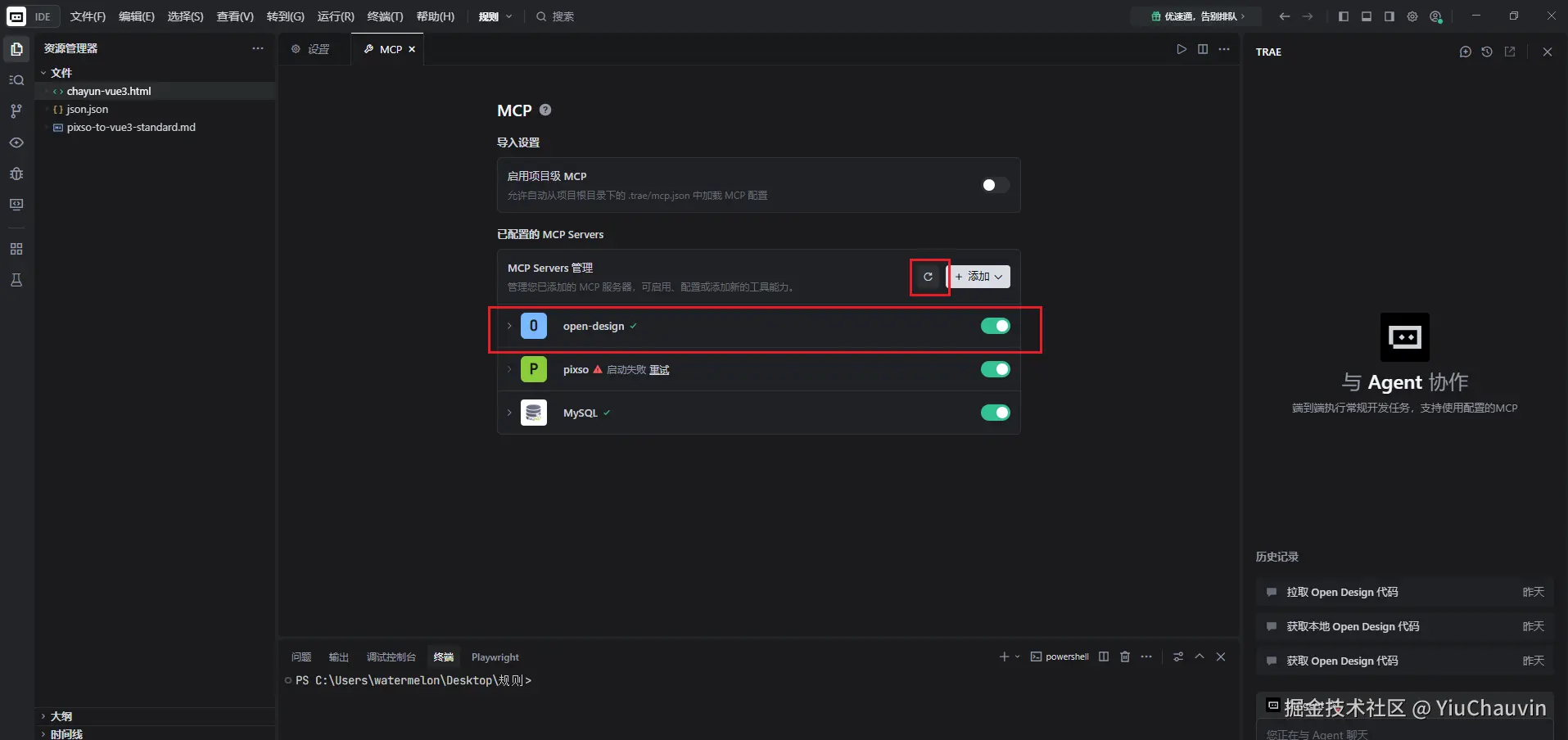The width and height of the screenshot is (1568, 740).
Task: Select file pixso-to-vue3-standard.md
Action: pos(131,127)
